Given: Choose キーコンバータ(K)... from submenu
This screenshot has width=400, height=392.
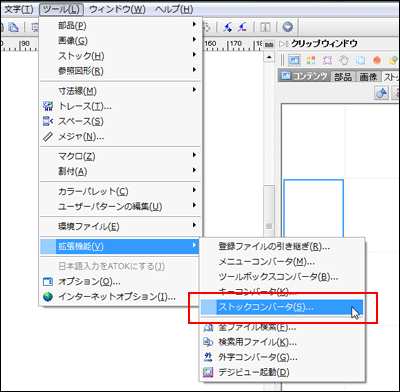Looking at the screenshot, I should [282, 292].
